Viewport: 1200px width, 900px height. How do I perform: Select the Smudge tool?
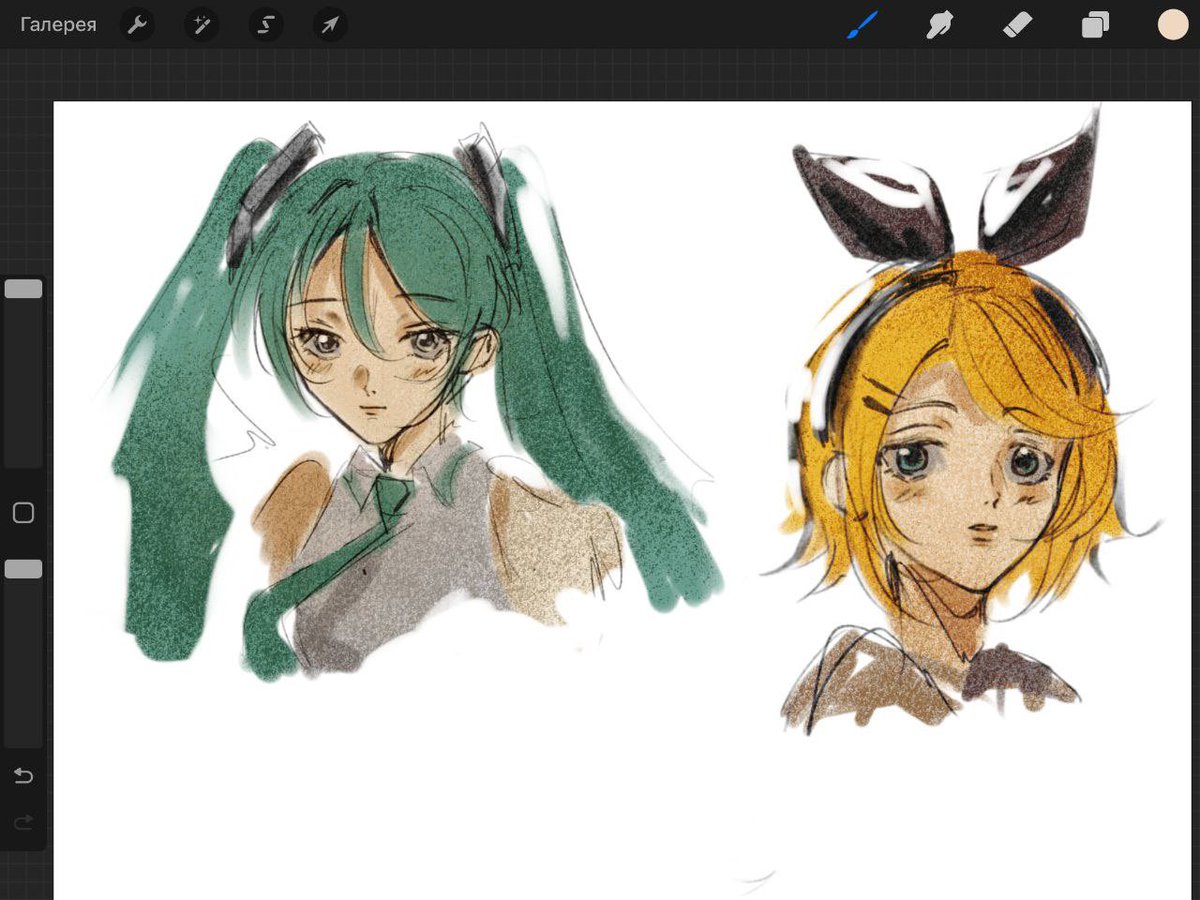point(939,25)
